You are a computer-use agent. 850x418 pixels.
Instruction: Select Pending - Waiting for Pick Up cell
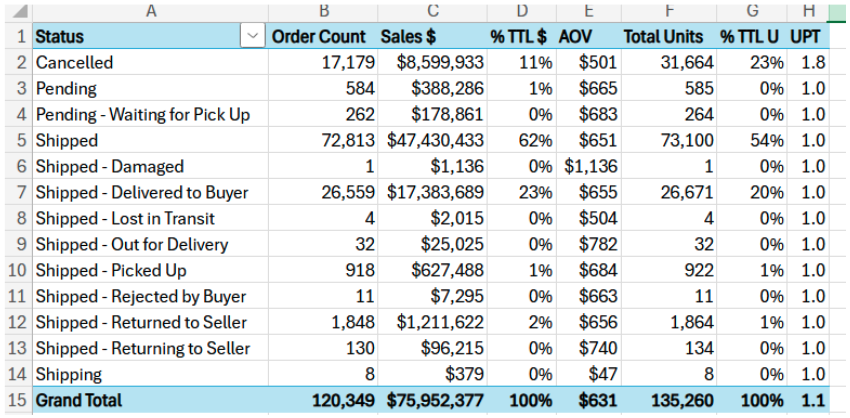coord(151,114)
